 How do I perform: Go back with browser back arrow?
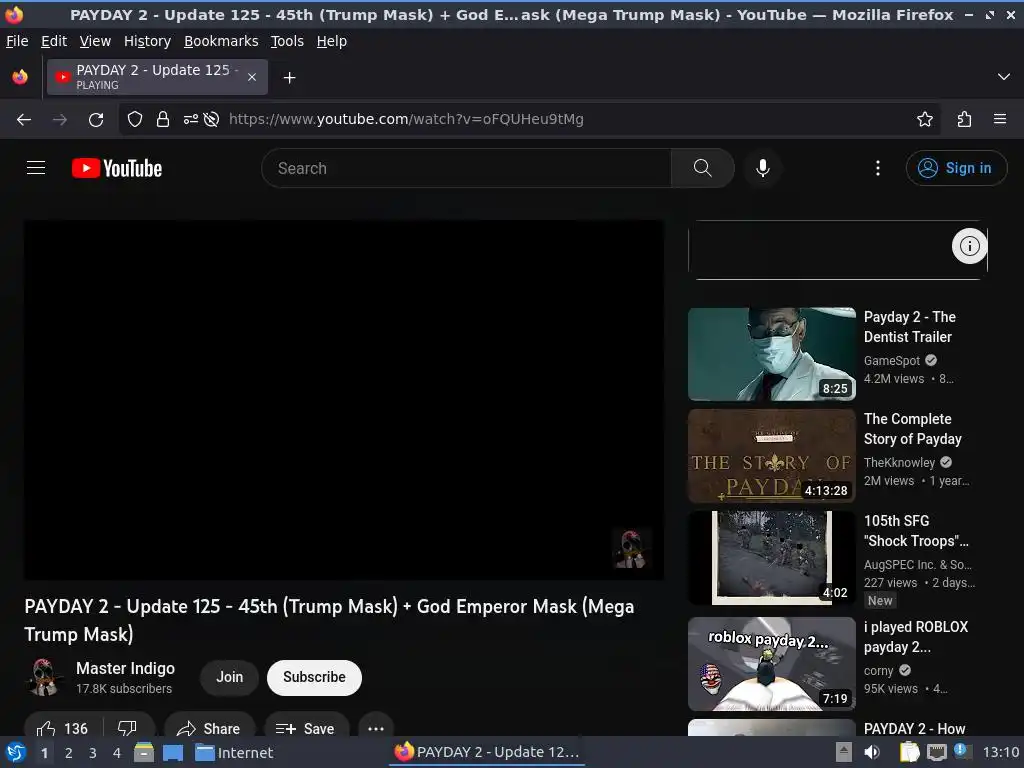pyautogui.click(x=24, y=119)
